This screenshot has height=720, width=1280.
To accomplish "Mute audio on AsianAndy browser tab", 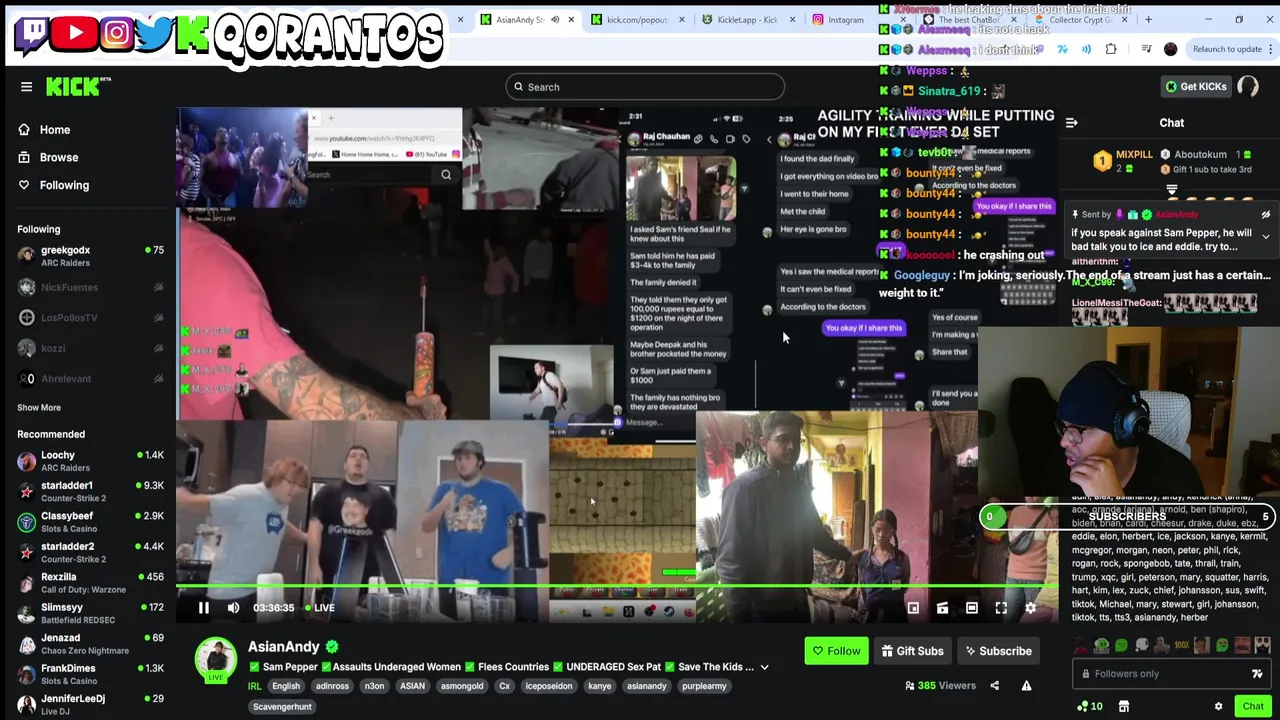I will pos(555,20).
